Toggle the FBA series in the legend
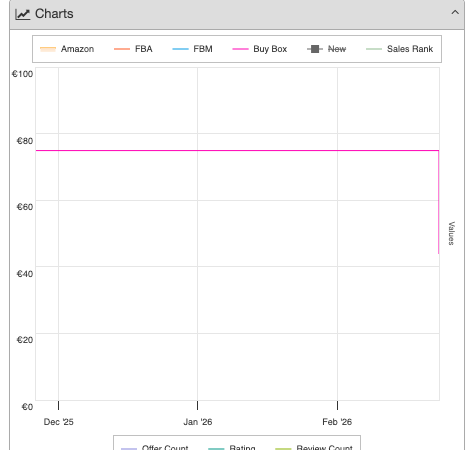The height and width of the screenshot is (450, 474). tap(133, 49)
